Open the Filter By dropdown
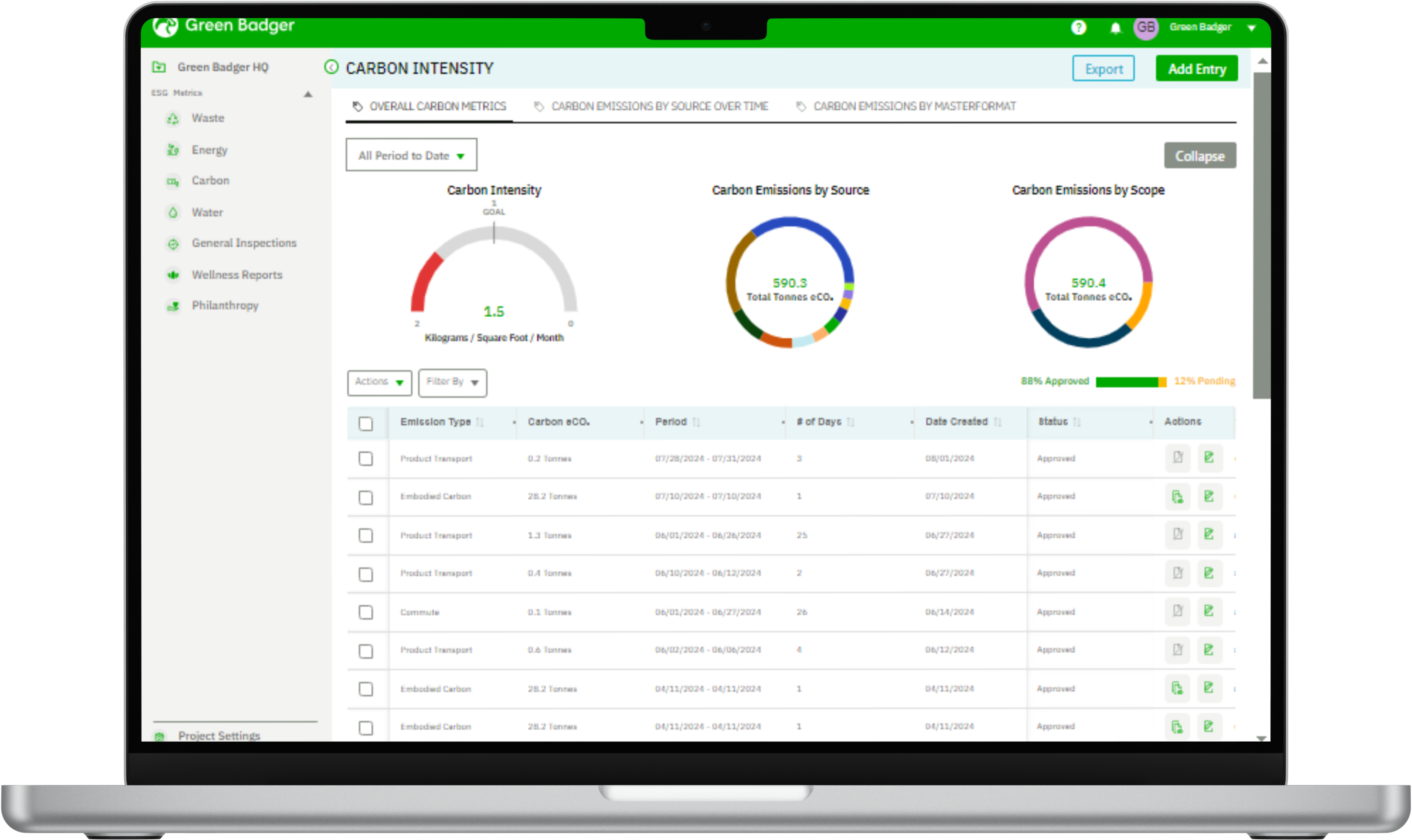 [452, 383]
